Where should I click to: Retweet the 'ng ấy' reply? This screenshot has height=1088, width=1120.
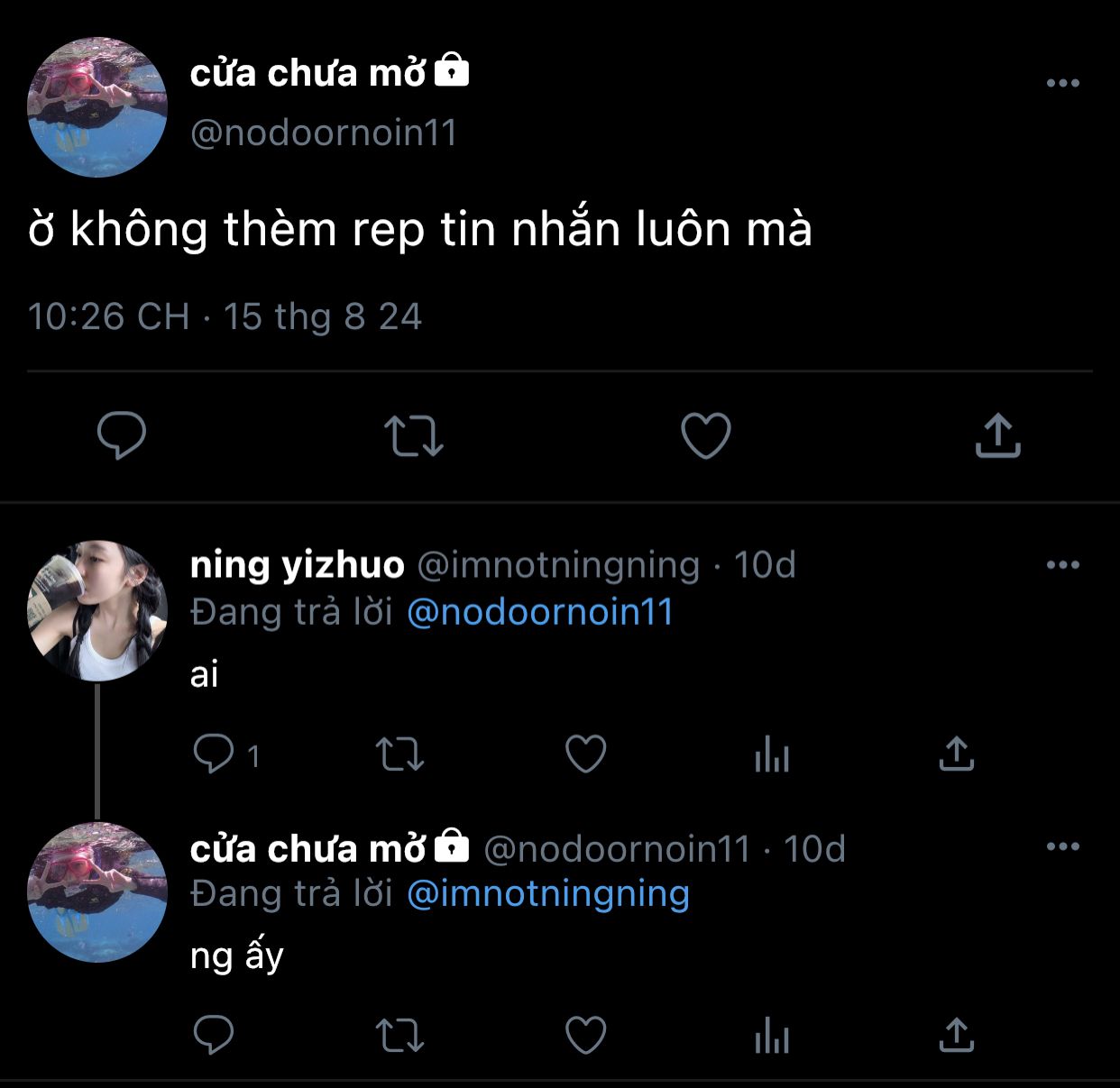point(399,1035)
